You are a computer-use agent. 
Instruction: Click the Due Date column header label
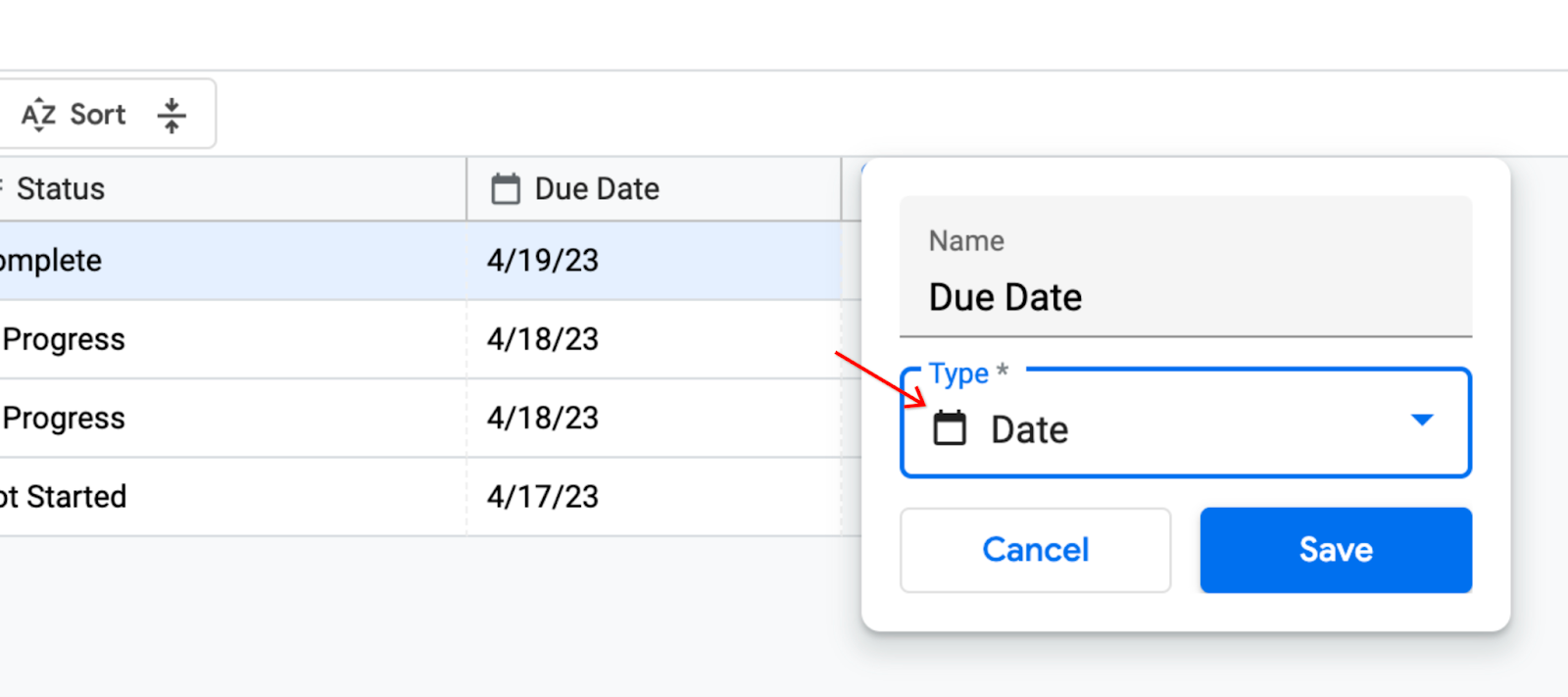click(596, 188)
